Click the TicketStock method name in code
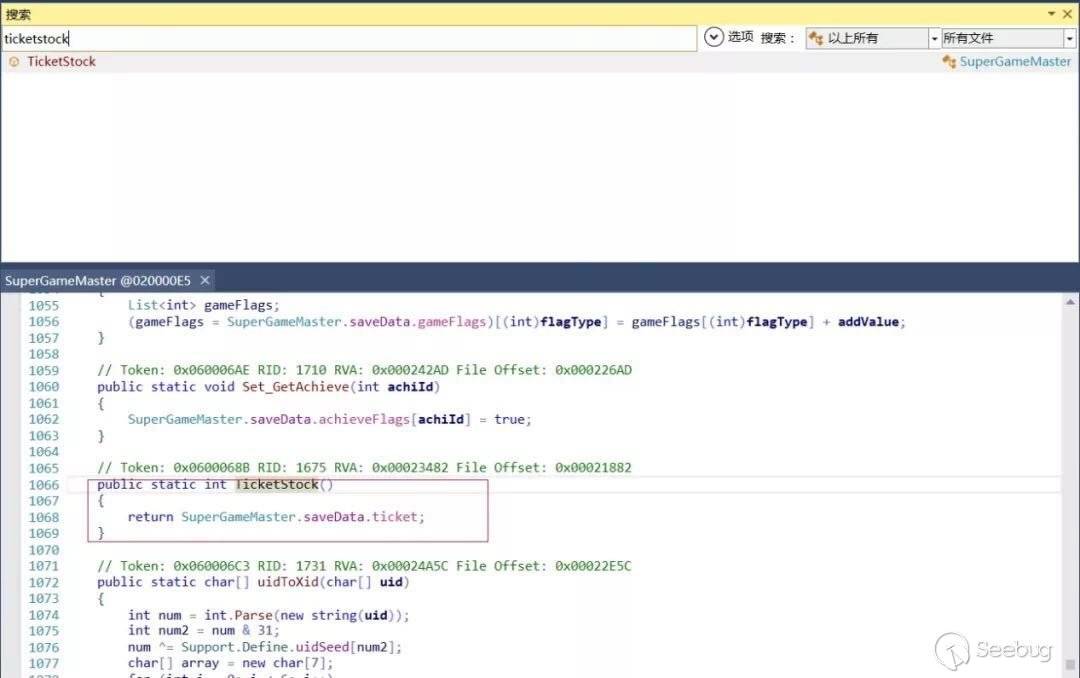The image size is (1080, 678). tap(277, 485)
